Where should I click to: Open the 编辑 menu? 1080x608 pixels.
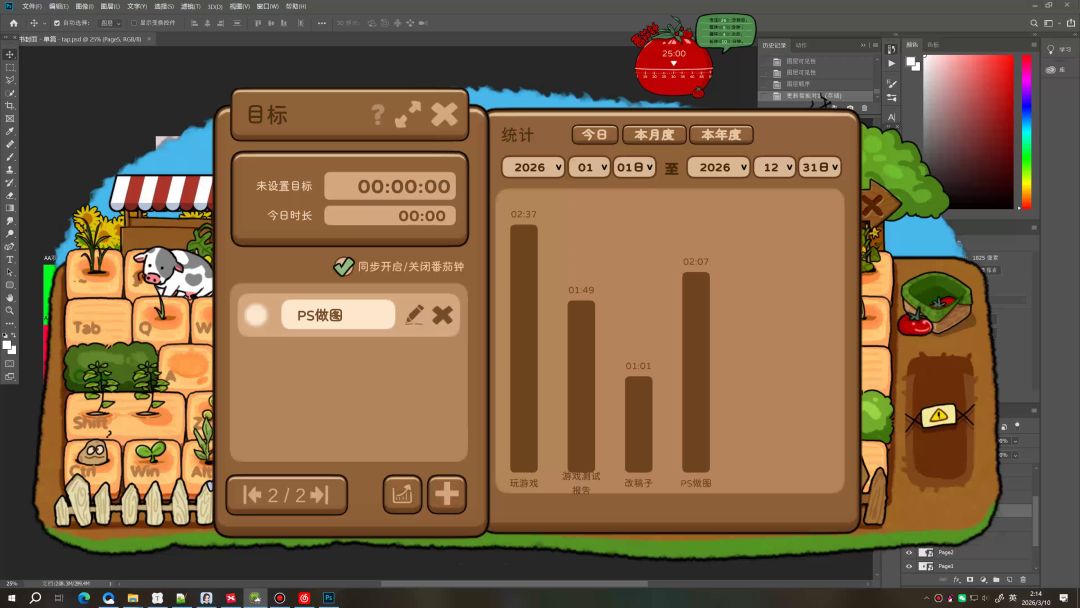click(59, 6)
